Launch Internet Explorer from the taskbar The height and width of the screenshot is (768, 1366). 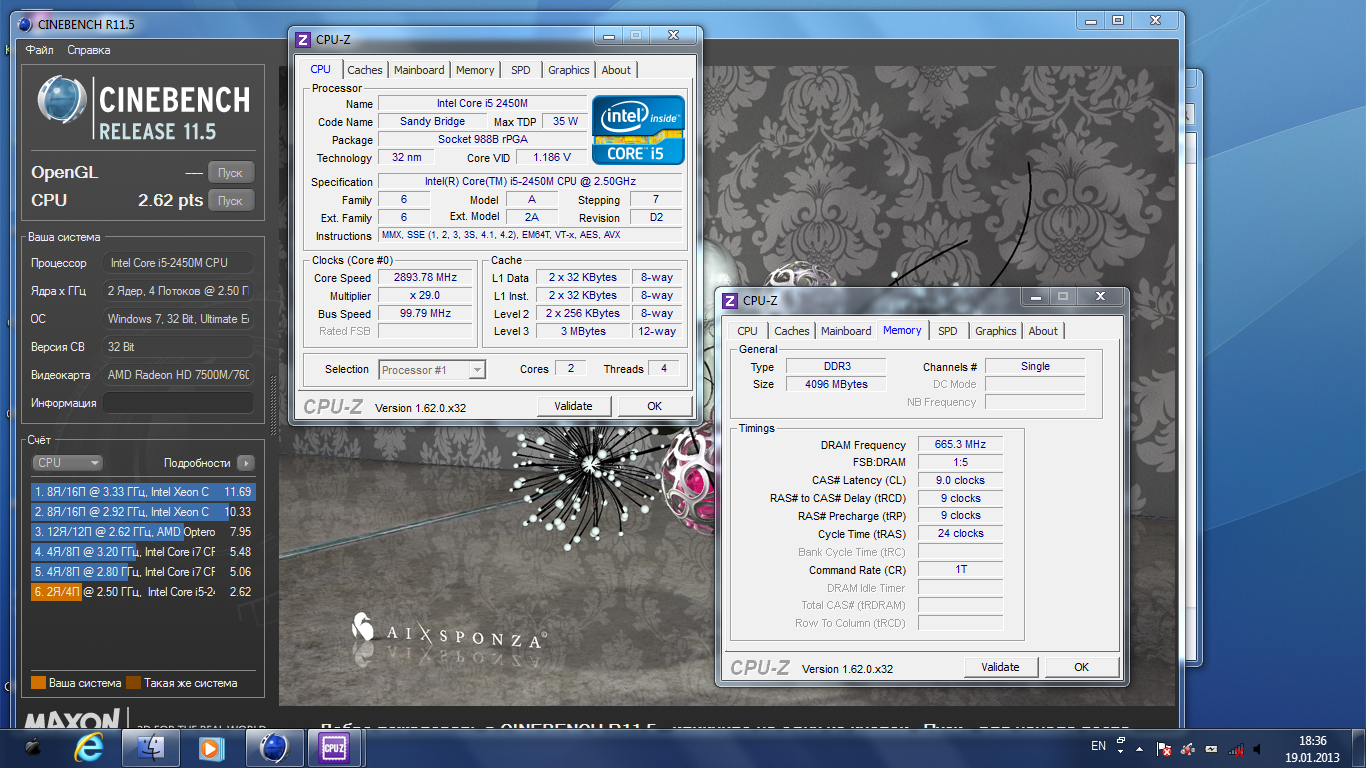[90, 747]
